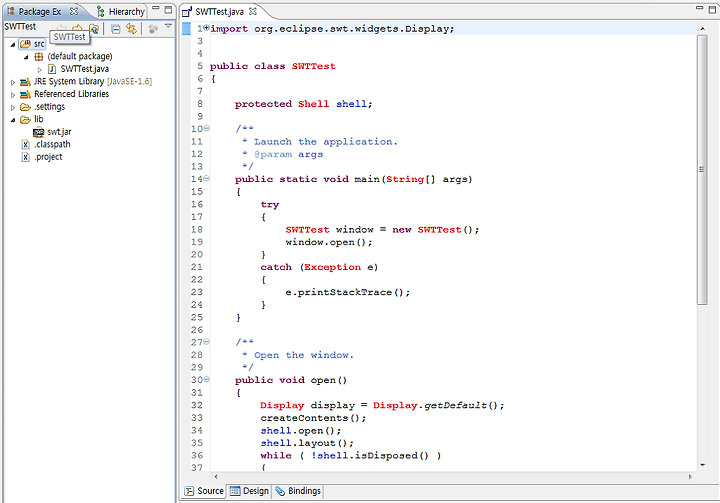Click 'window.open();' on line 19
The height and width of the screenshot is (503, 720).
329,242
